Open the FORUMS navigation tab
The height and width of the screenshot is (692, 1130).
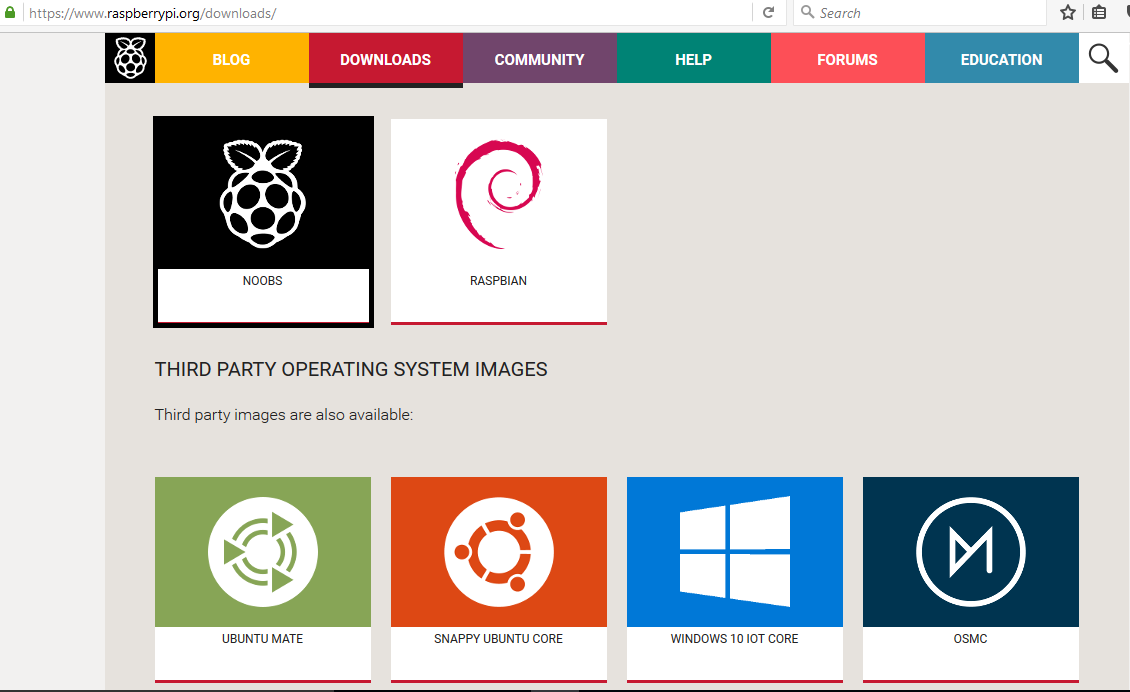click(x=848, y=58)
